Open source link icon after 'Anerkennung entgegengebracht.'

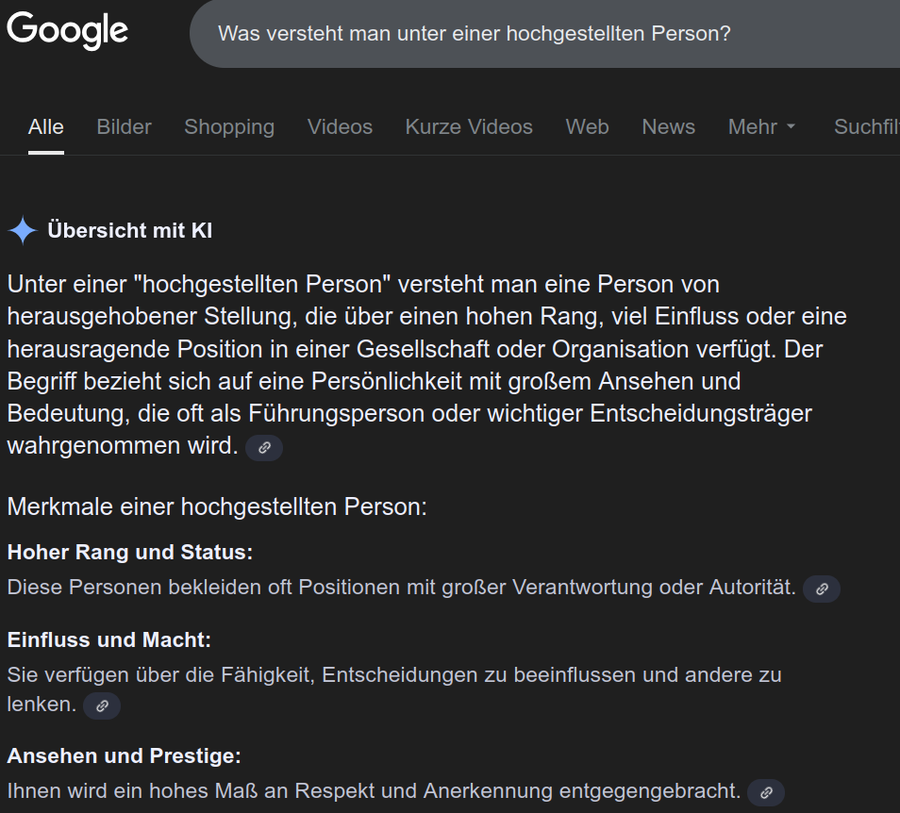tap(766, 792)
